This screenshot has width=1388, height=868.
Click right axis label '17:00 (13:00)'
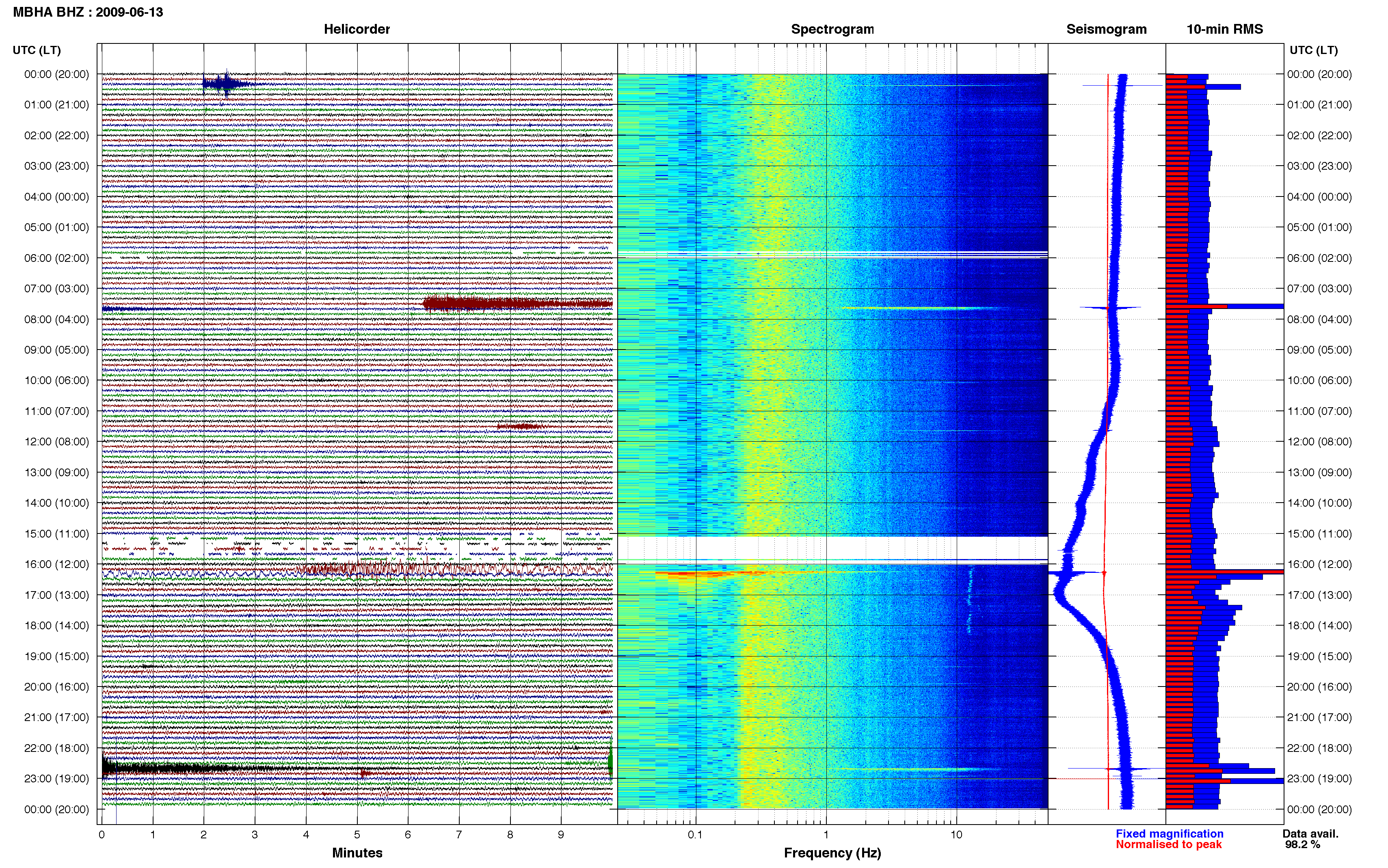coord(1319,595)
